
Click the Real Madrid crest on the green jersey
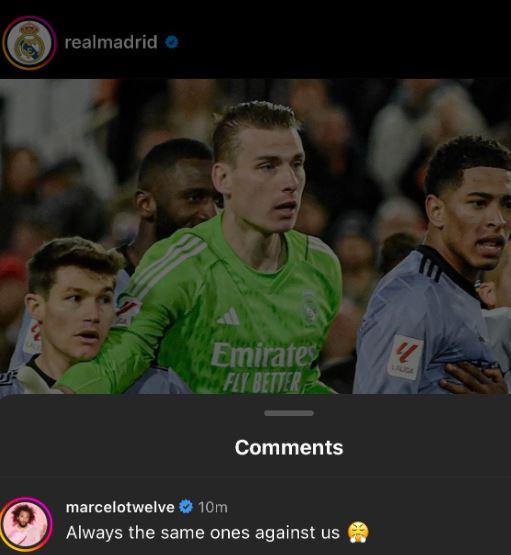click(310, 308)
